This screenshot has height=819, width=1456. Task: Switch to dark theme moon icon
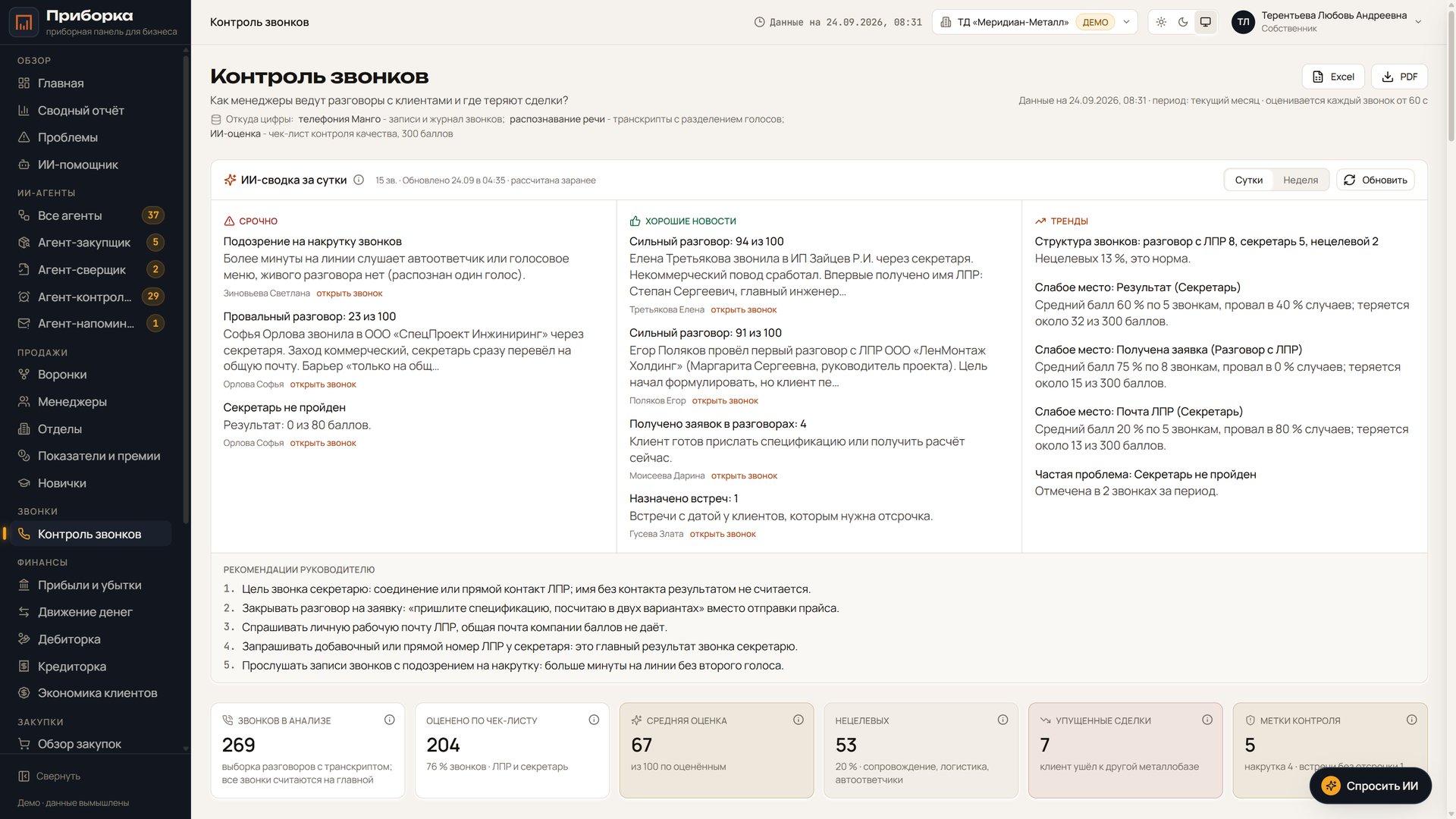point(1183,22)
